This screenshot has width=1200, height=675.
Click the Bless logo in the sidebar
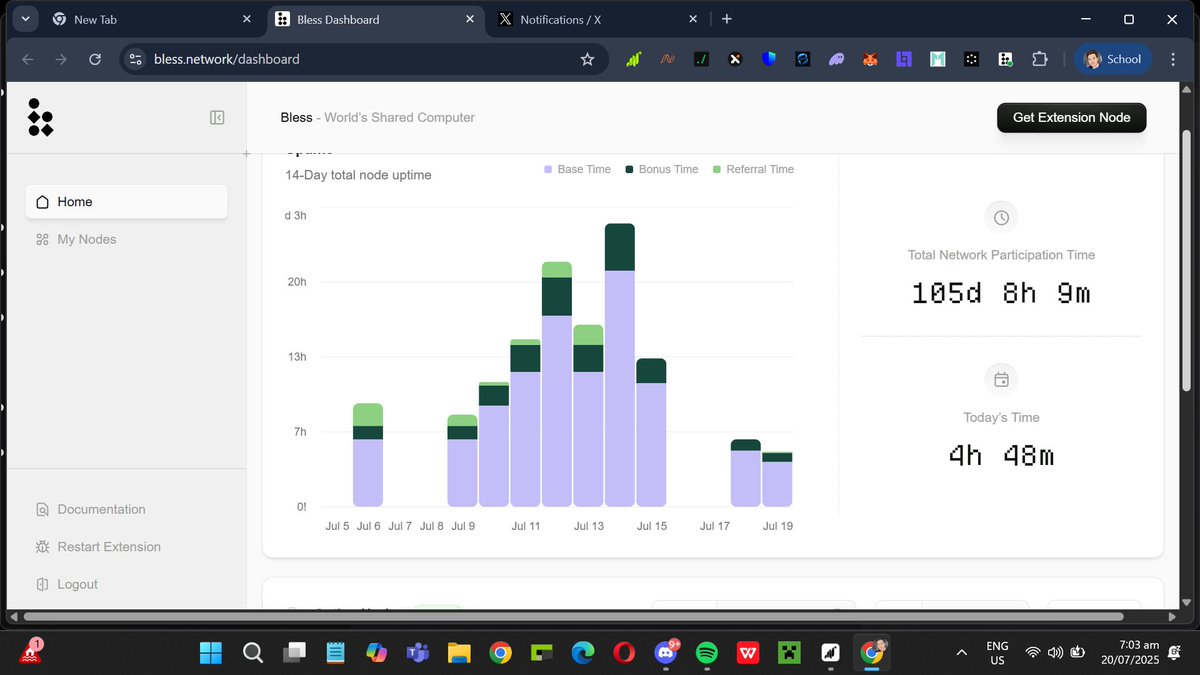[x=40, y=117]
